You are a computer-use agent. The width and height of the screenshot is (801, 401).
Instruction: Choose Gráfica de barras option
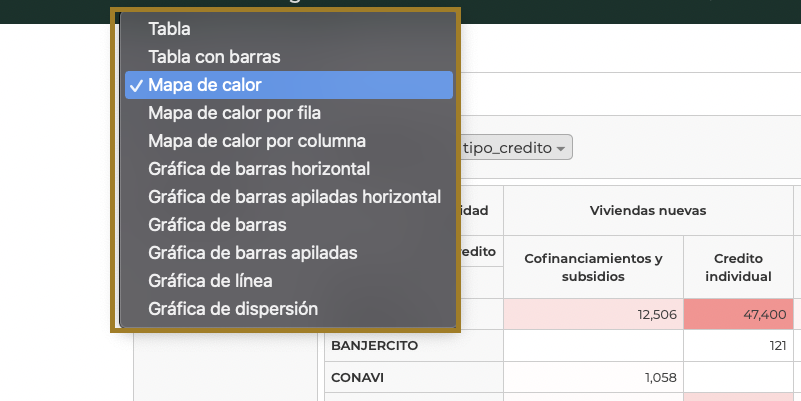(217, 224)
